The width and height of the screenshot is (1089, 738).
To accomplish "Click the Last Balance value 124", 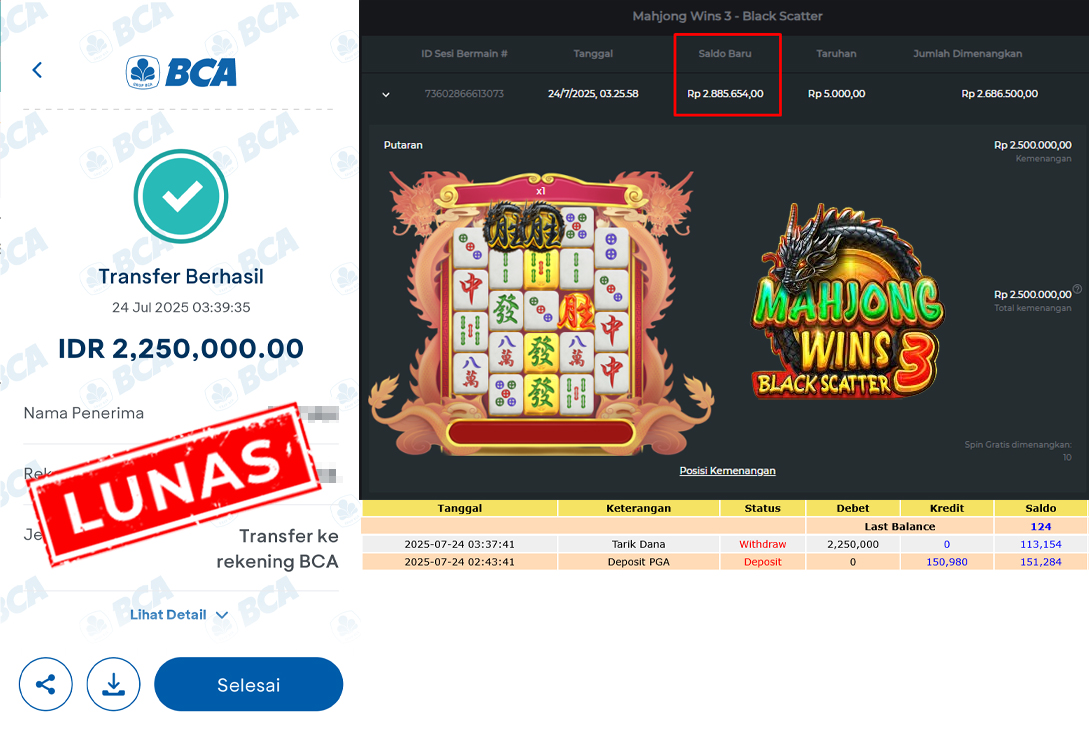I will (x=1040, y=526).
